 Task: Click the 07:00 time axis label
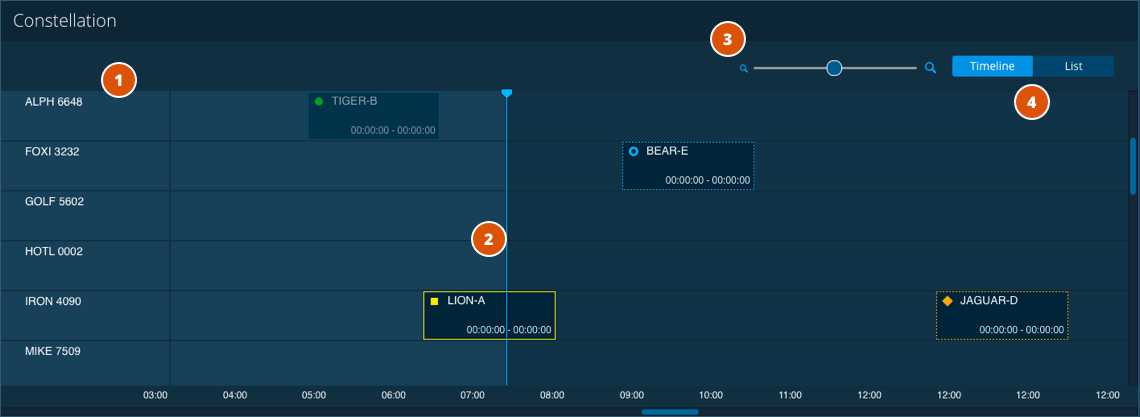click(473, 395)
